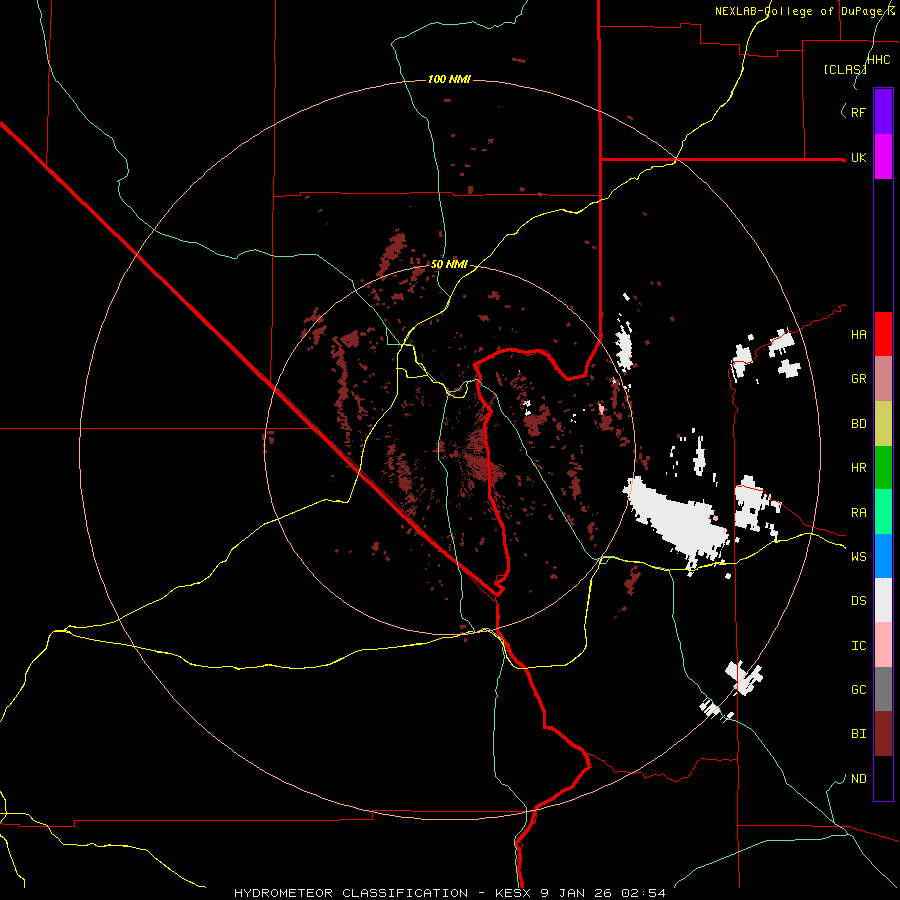Image resolution: width=900 pixels, height=900 pixels.
Task: Click the DS legend label
Action: click(858, 601)
